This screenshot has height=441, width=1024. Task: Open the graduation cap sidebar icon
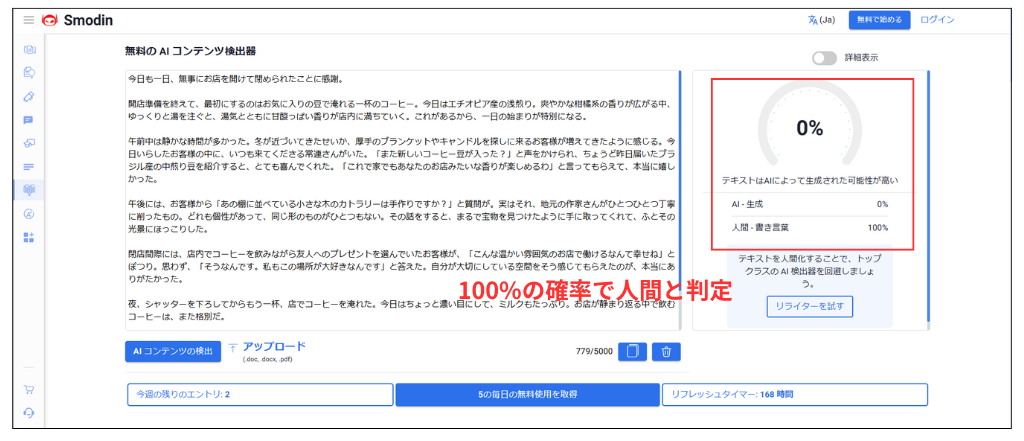(29, 143)
